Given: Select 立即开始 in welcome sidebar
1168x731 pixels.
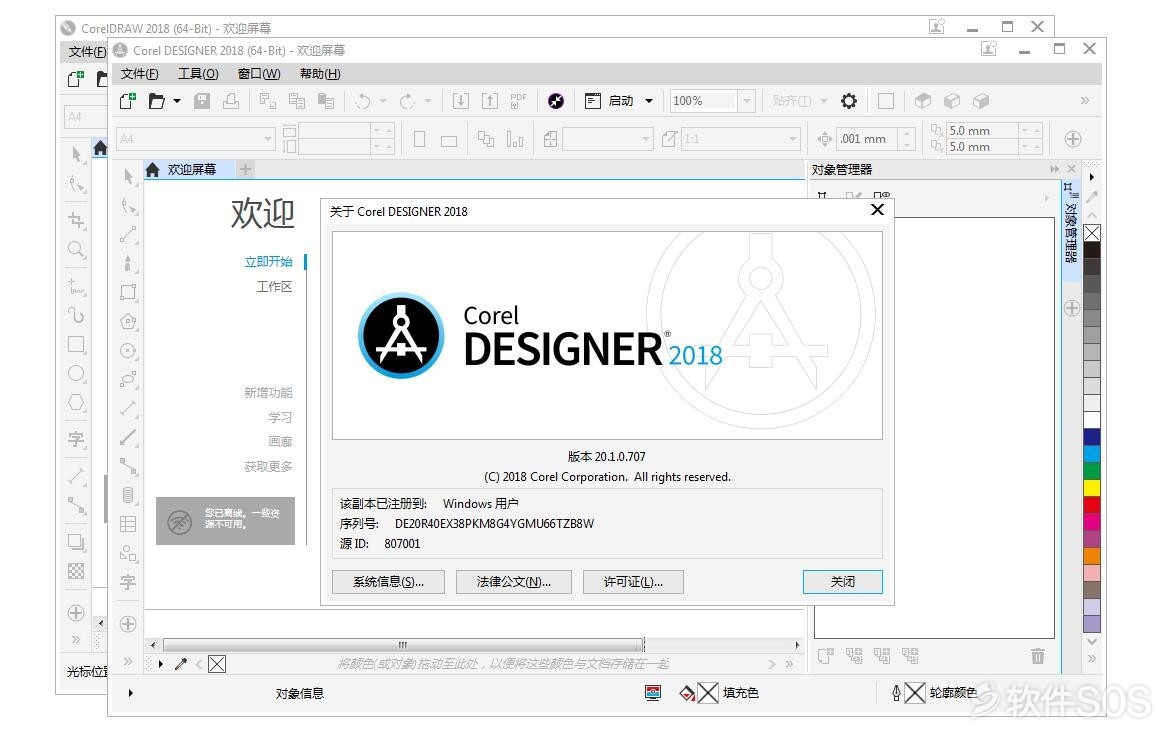Looking at the screenshot, I should [x=268, y=262].
